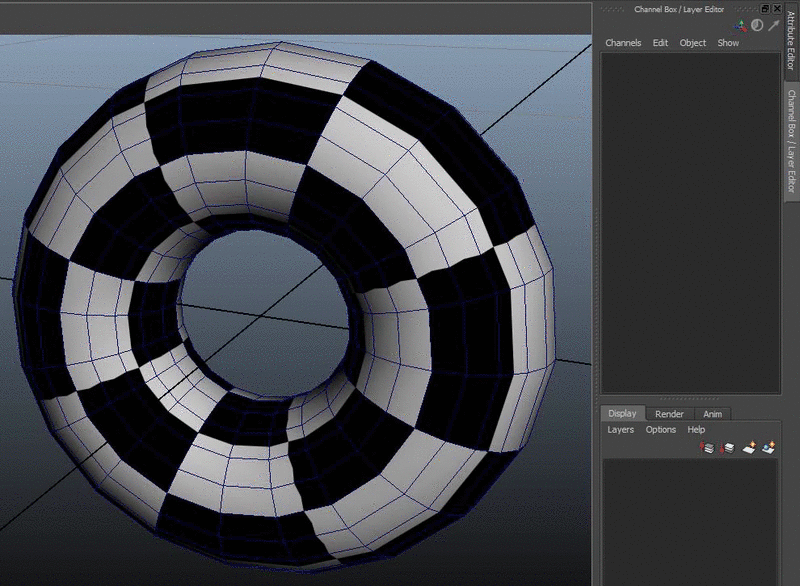
Task: Switch to the Render layer tab
Action: (669, 414)
